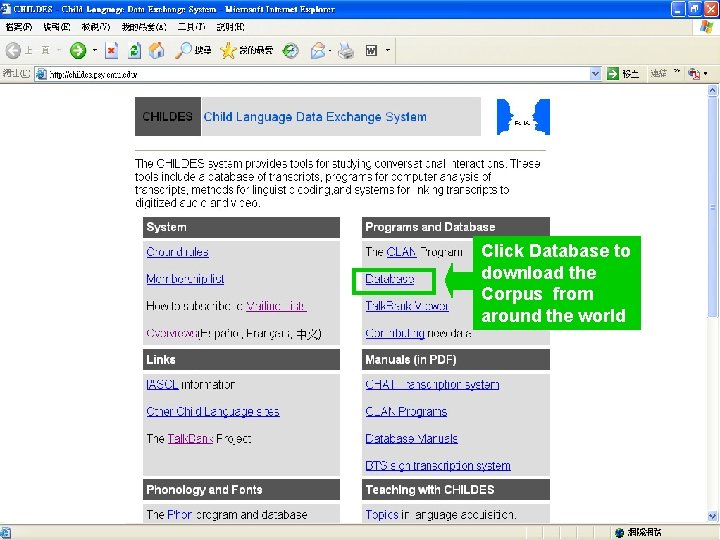720x540 pixels.
Task: Open the CHAT Transcription system manual link
Action: [x=432, y=384]
